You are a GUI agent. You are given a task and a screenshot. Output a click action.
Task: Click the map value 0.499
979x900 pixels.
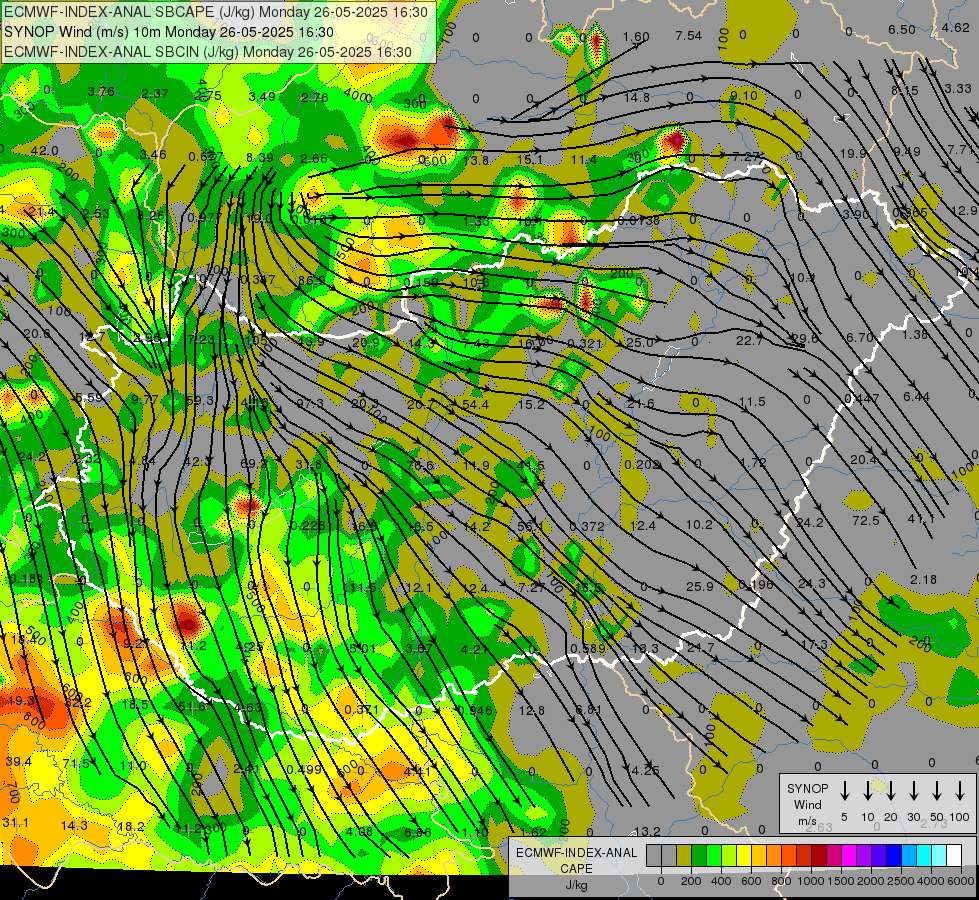pyautogui.click(x=304, y=769)
